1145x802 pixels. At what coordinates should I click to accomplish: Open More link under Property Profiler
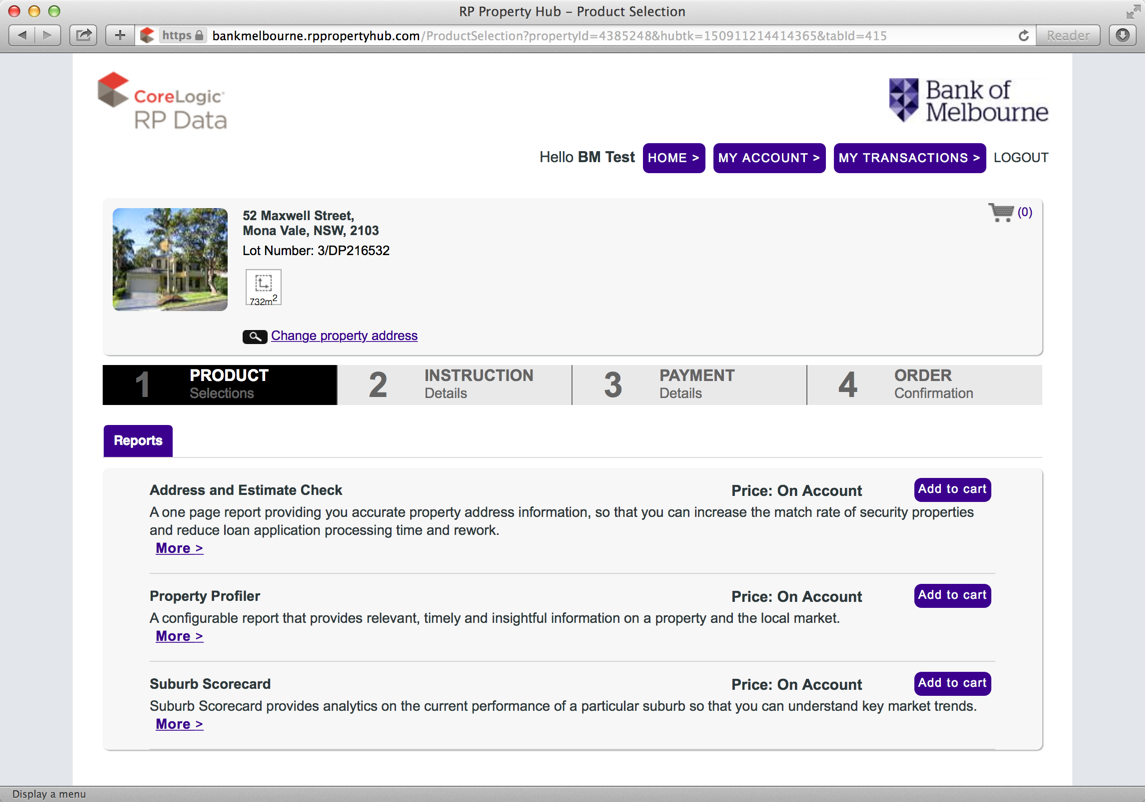[179, 636]
